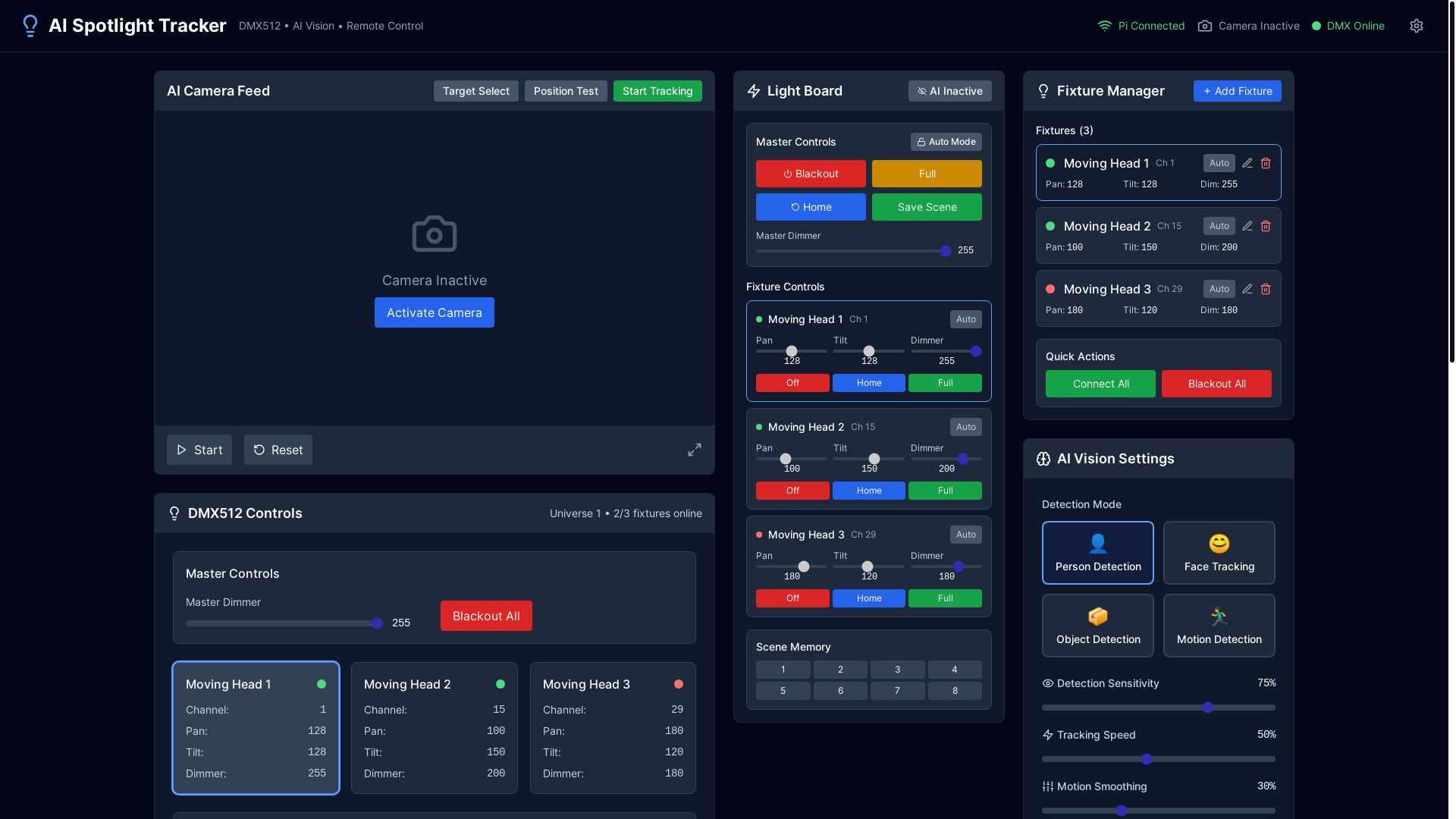This screenshot has height=819, width=1456.
Task: Open Position Test
Action: [x=566, y=91]
